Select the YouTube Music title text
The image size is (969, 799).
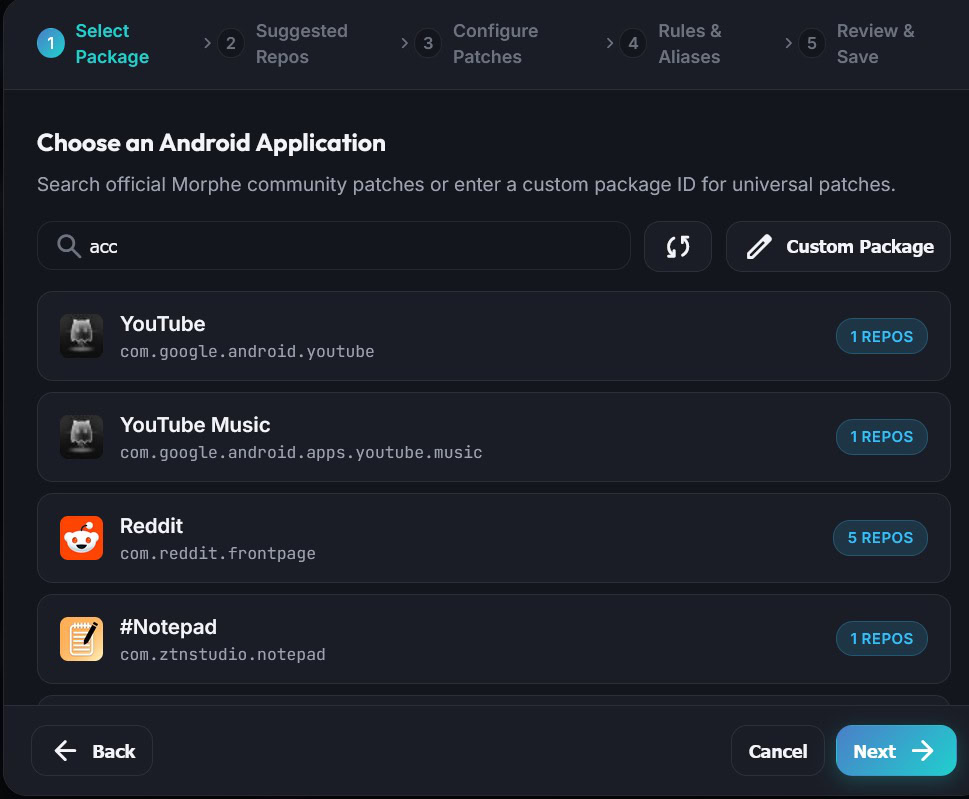click(x=195, y=425)
